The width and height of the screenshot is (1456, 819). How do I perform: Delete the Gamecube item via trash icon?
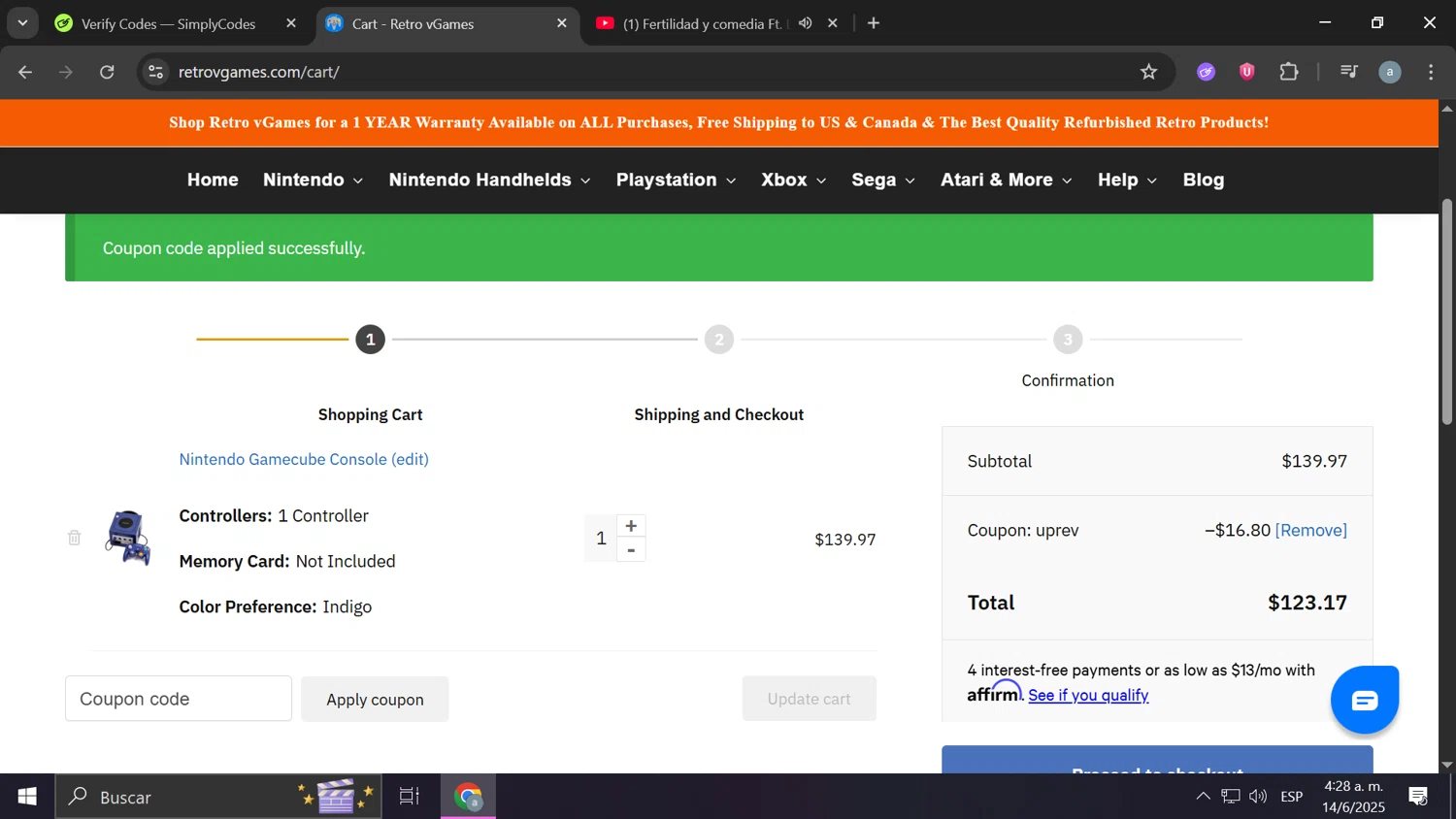point(74,538)
